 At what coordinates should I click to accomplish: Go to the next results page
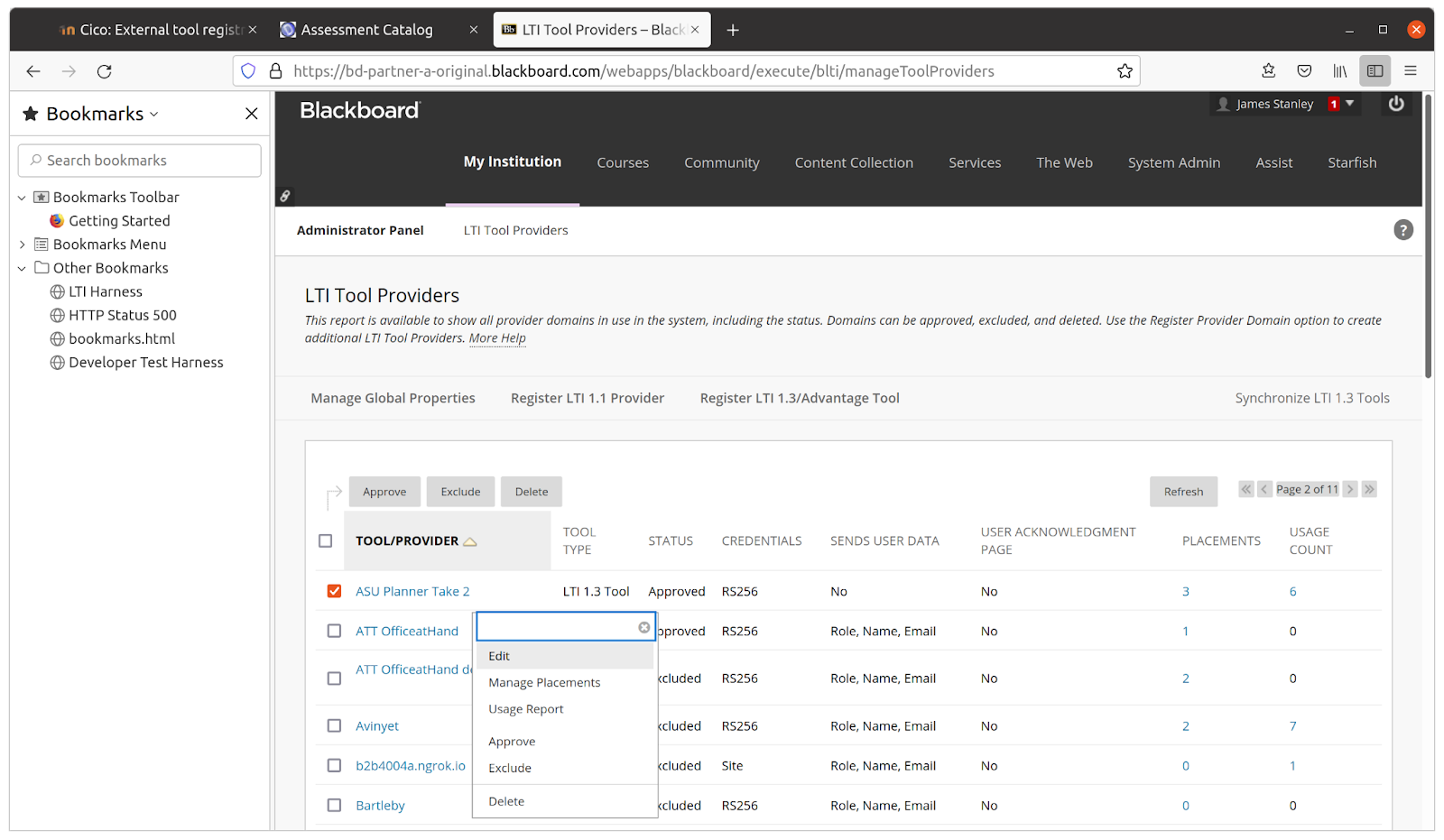[x=1350, y=489]
